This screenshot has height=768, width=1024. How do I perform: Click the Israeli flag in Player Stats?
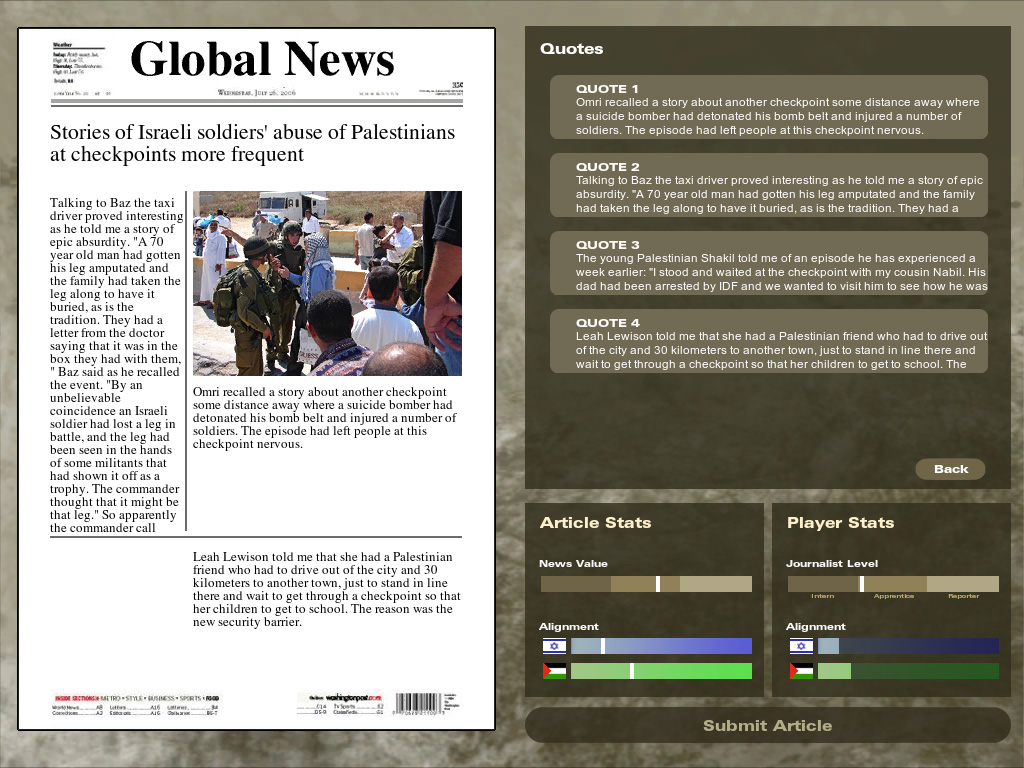pyautogui.click(x=801, y=646)
